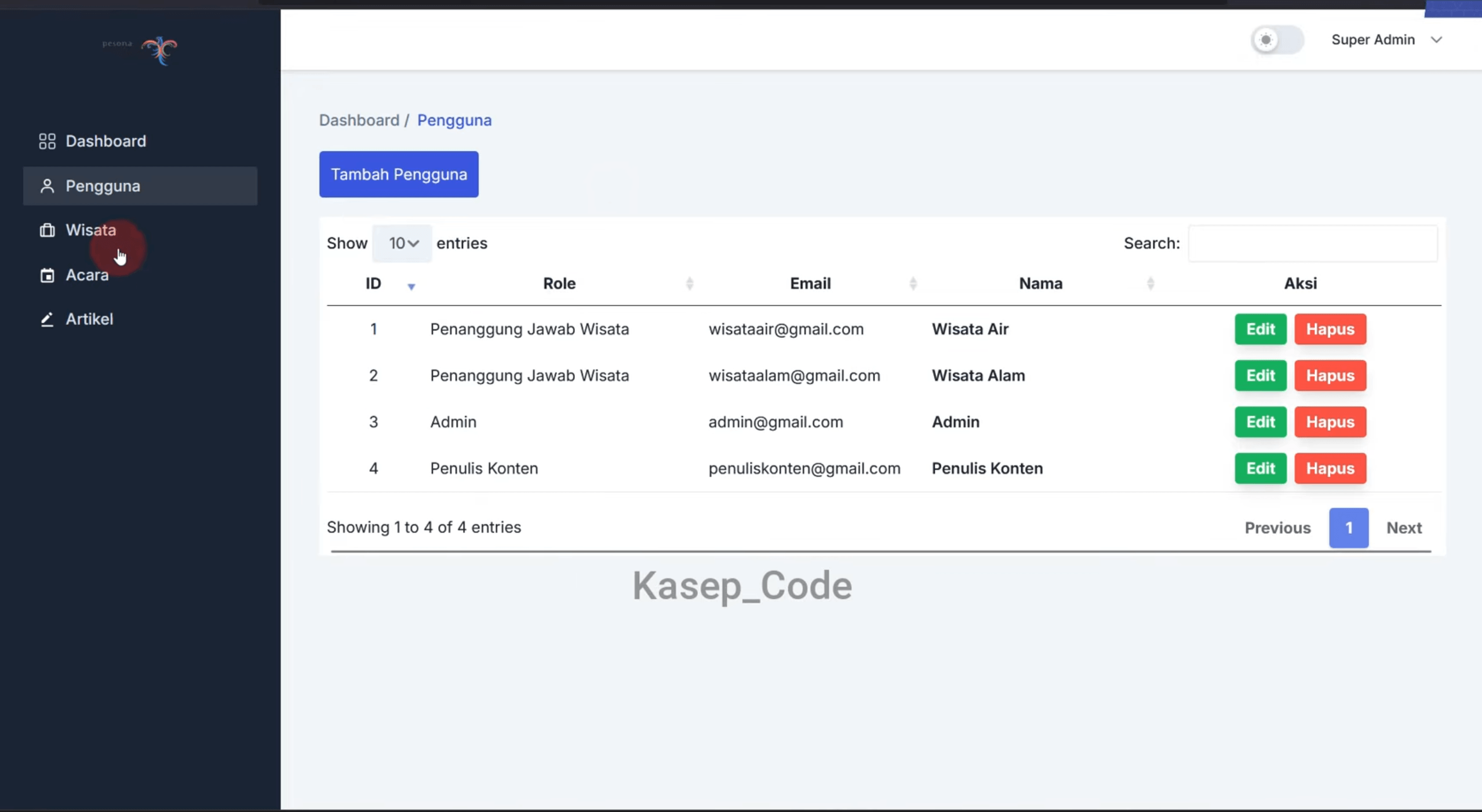Sort table by Role column arrows

[x=689, y=283]
